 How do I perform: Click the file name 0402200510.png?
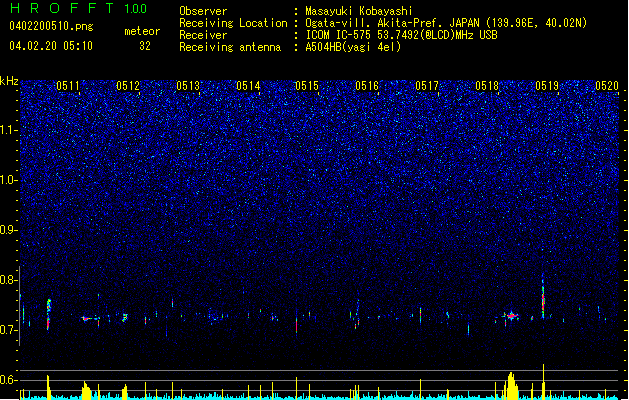[x=51, y=27]
